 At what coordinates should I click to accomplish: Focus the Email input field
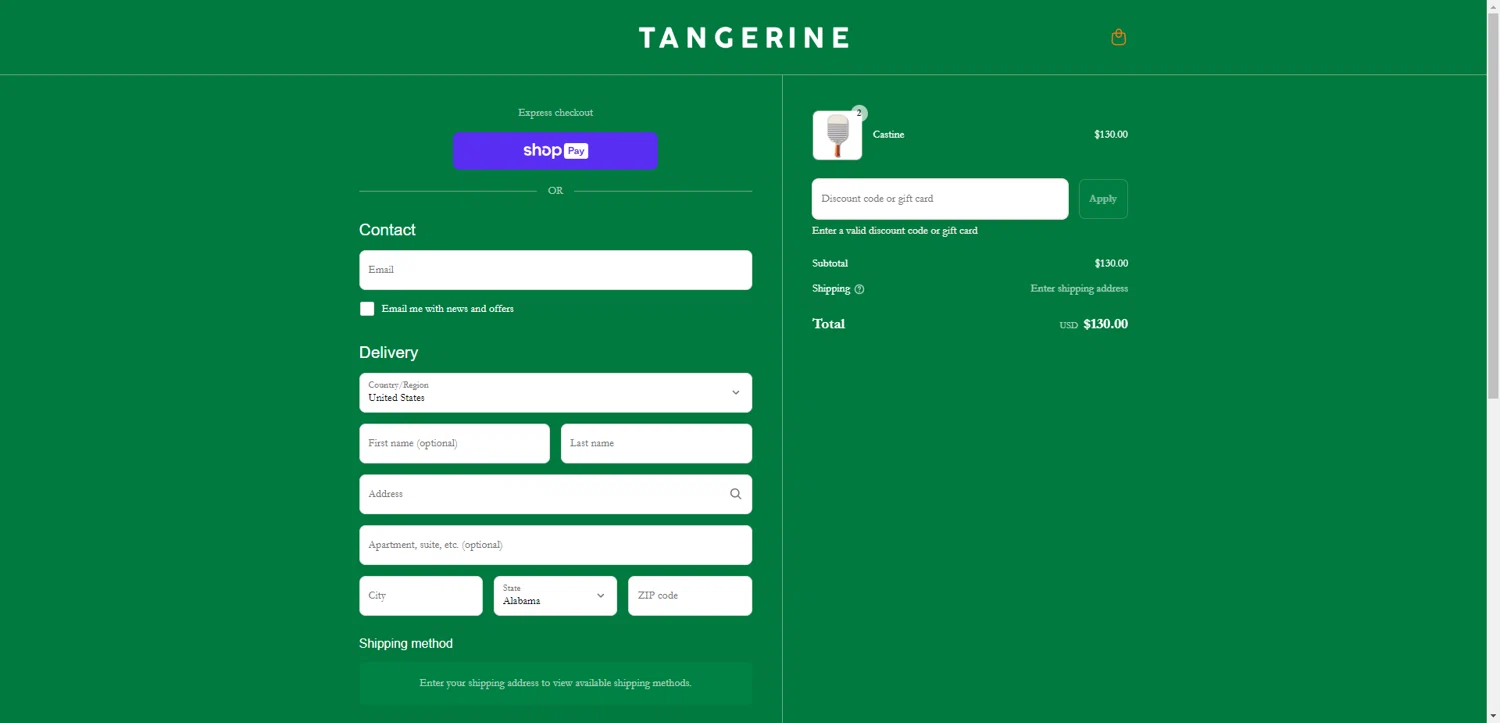555,270
